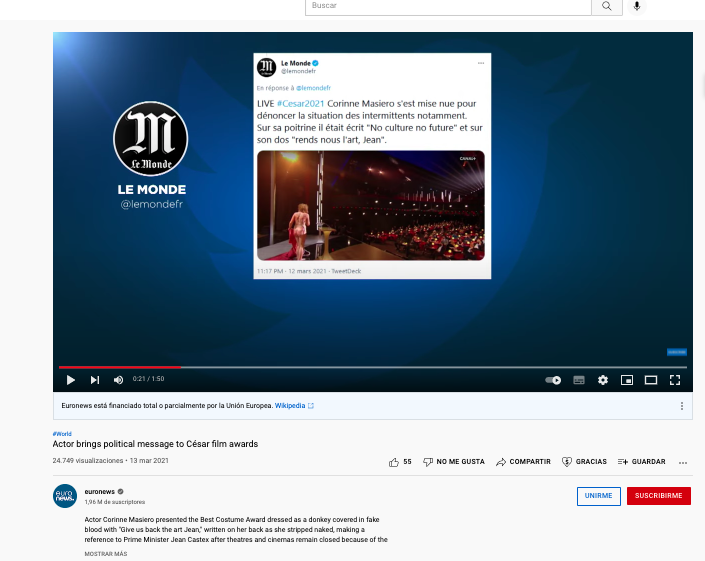Click the view count and date text

[111, 461]
